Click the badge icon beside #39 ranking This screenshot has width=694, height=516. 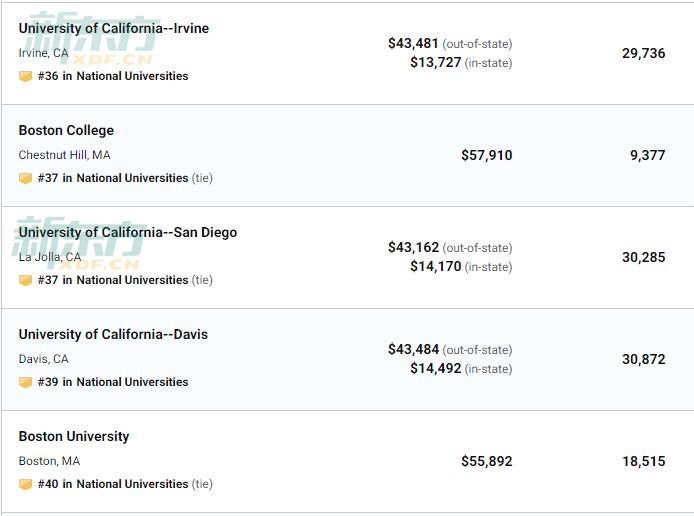click(x=25, y=382)
